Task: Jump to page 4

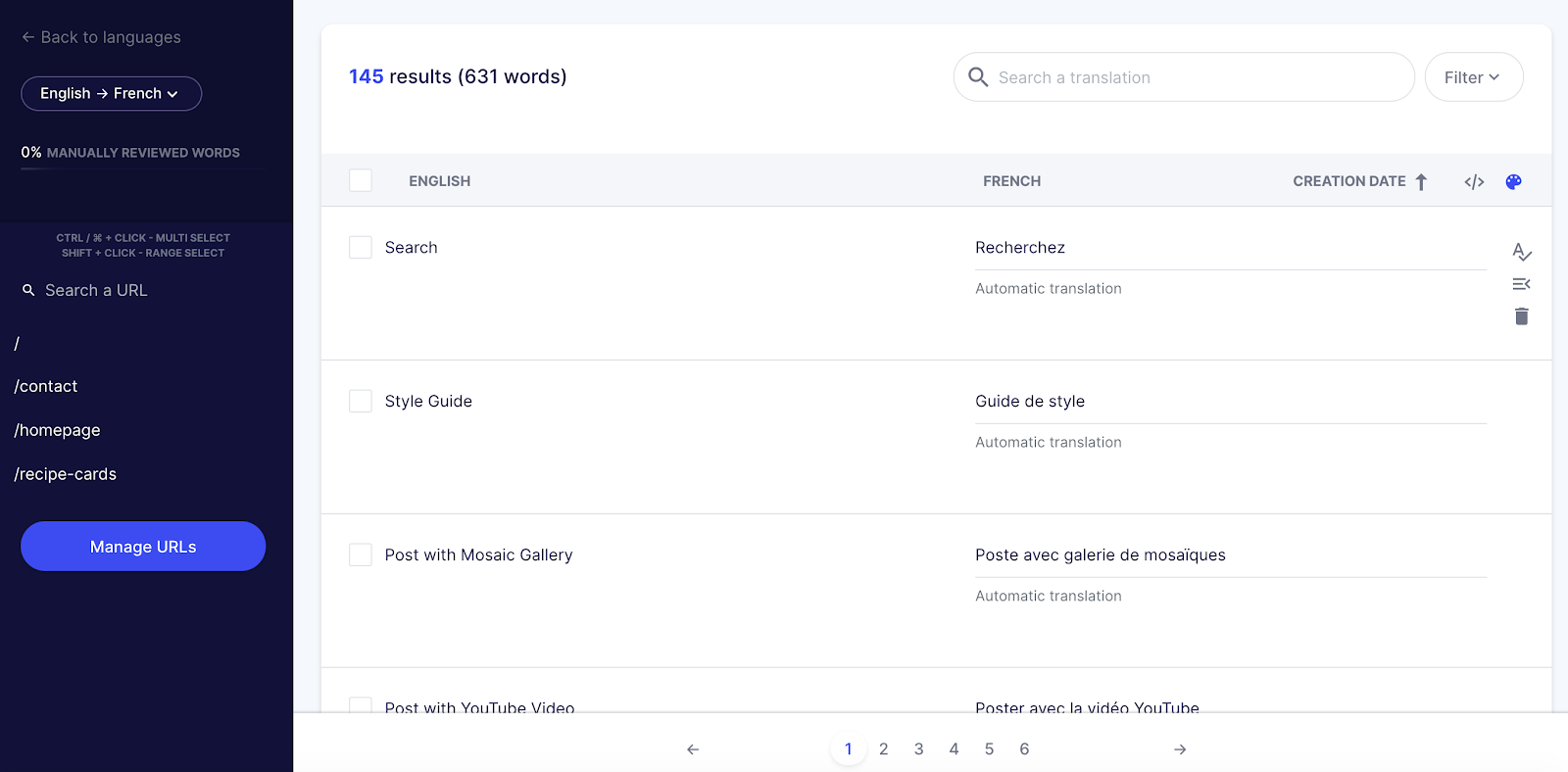Action: 954,749
